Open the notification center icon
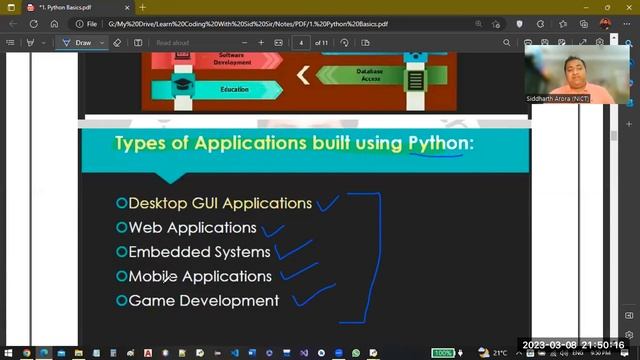This screenshot has height=360, width=640. (x=624, y=353)
